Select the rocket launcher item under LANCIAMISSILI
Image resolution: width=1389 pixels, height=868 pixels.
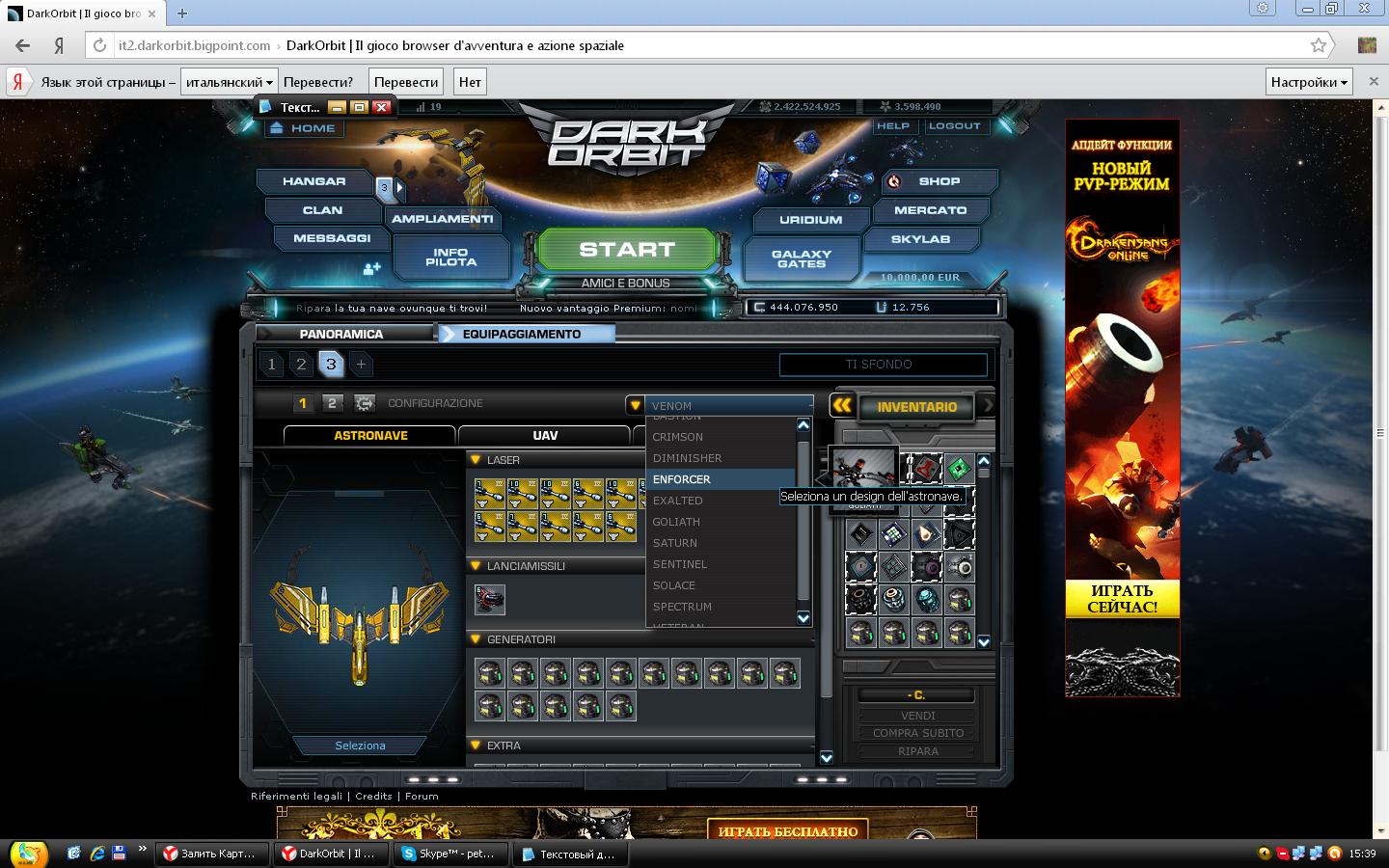click(x=490, y=599)
